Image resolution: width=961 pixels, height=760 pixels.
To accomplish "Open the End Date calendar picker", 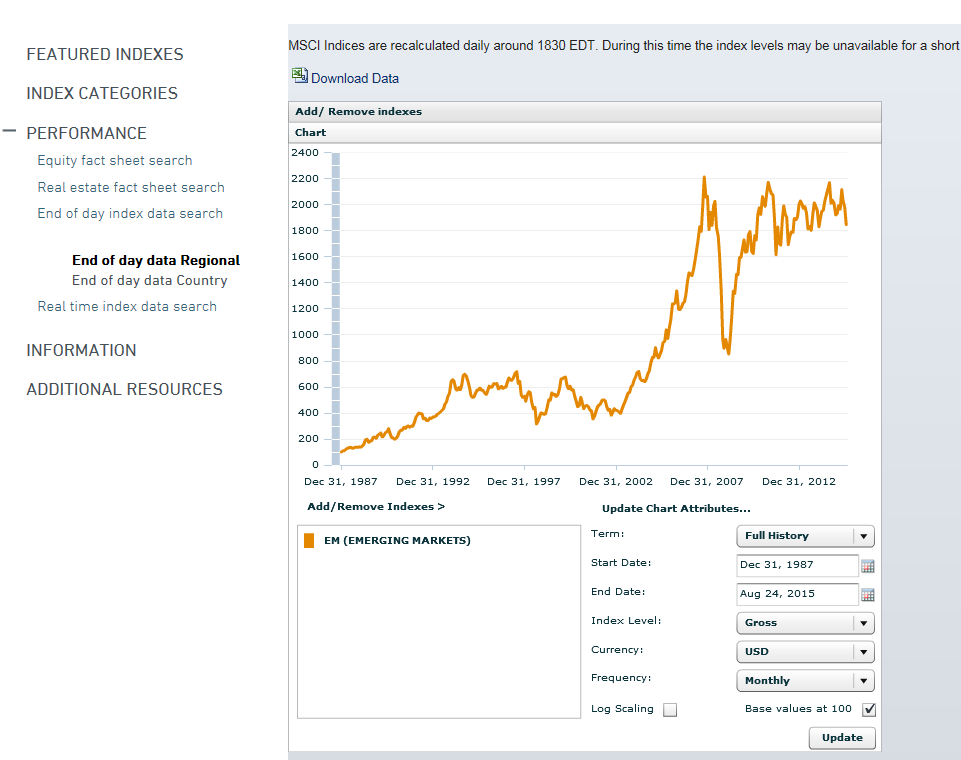I will point(867,595).
